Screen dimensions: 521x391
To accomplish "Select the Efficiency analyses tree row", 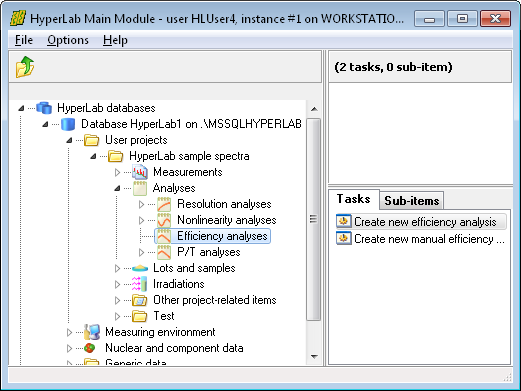I will tap(212, 236).
